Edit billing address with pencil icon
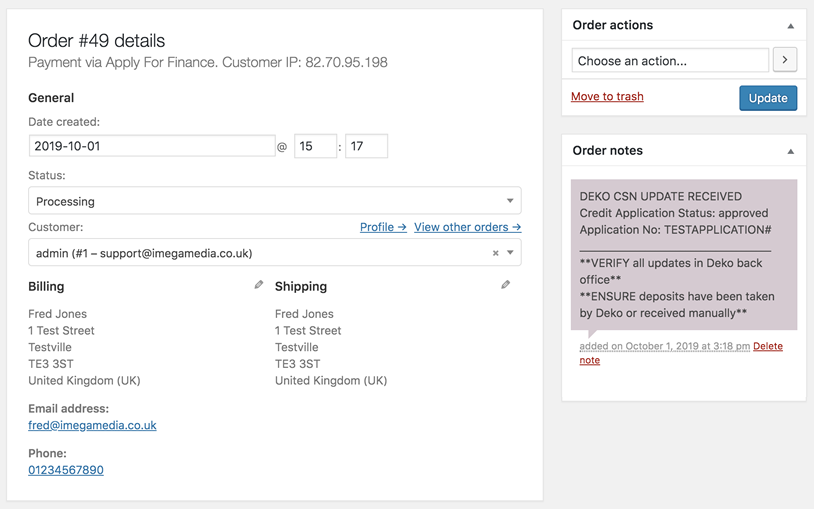The image size is (814, 509). coord(259,285)
